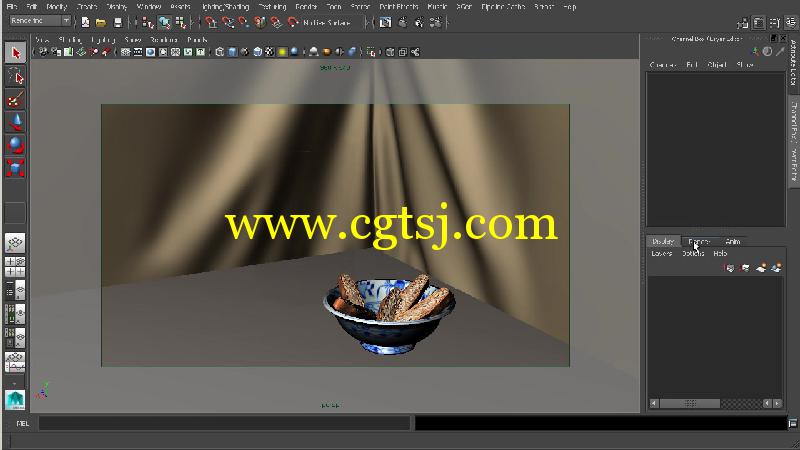Open the viewport Renderer menu
This screenshot has height=450, width=800.
(164, 40)
